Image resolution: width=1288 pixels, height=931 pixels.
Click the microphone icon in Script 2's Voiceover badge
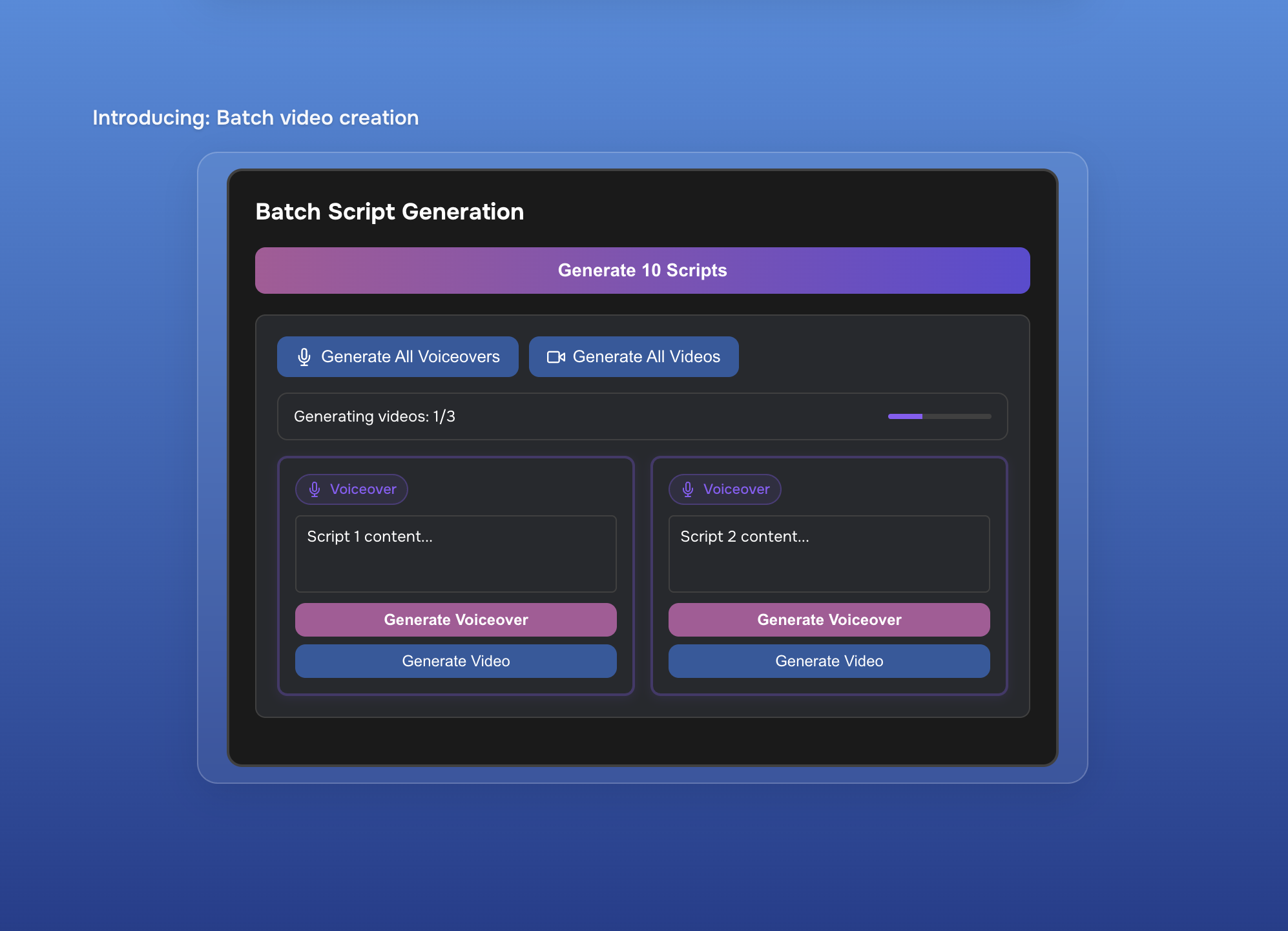[688, 489]
